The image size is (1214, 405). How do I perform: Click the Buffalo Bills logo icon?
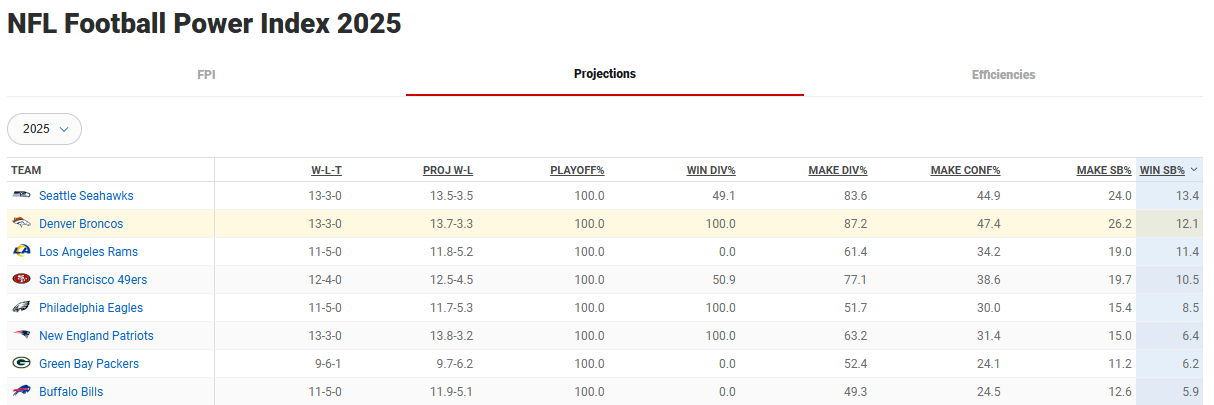(21, 392)
